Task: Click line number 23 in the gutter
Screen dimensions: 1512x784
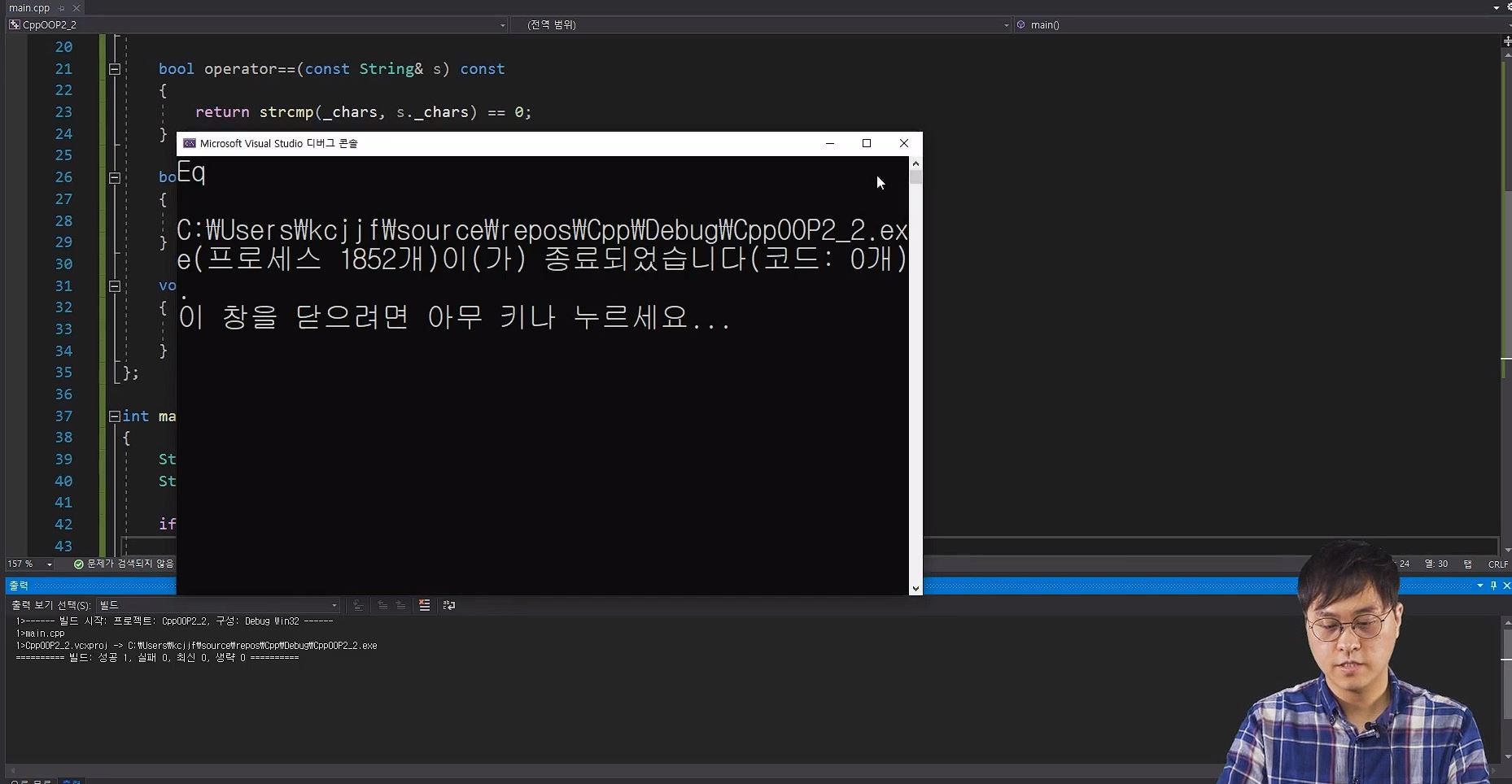Action: [x=63, y=112]
